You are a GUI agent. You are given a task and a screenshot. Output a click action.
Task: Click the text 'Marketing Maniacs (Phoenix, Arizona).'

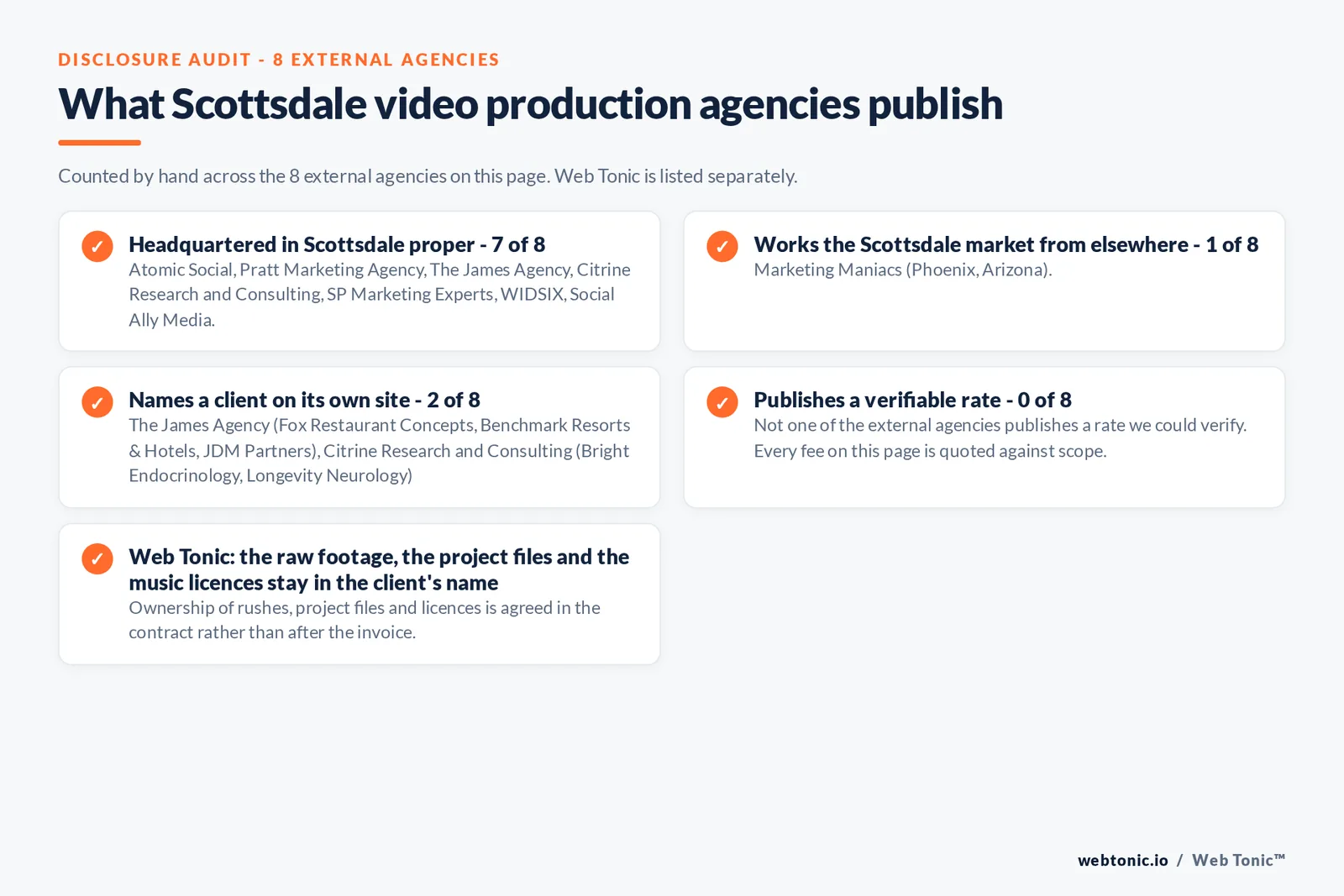(x=903, y=270)
